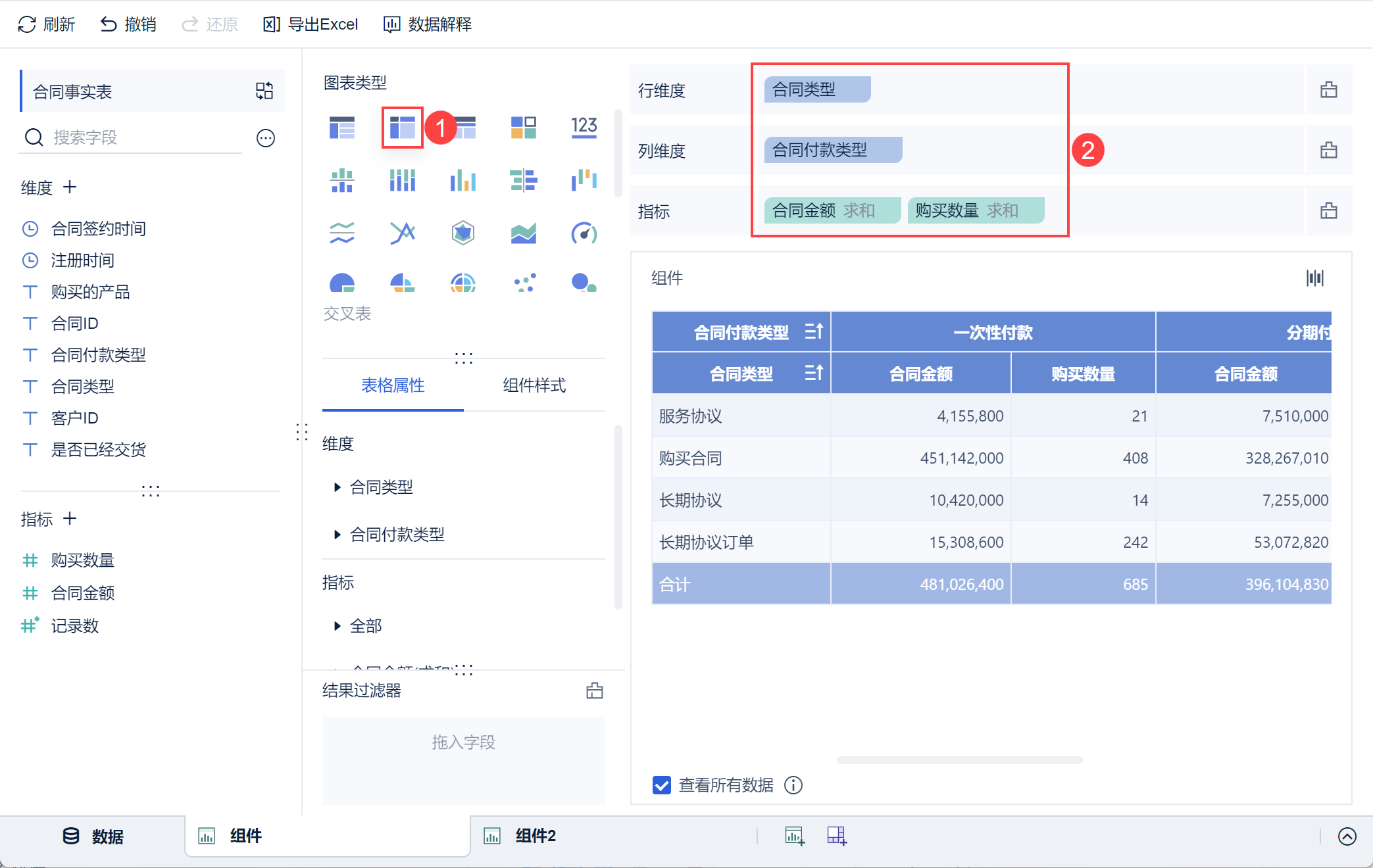
Task: Click the radar chart type icon
Action: (x=462, y=233)
